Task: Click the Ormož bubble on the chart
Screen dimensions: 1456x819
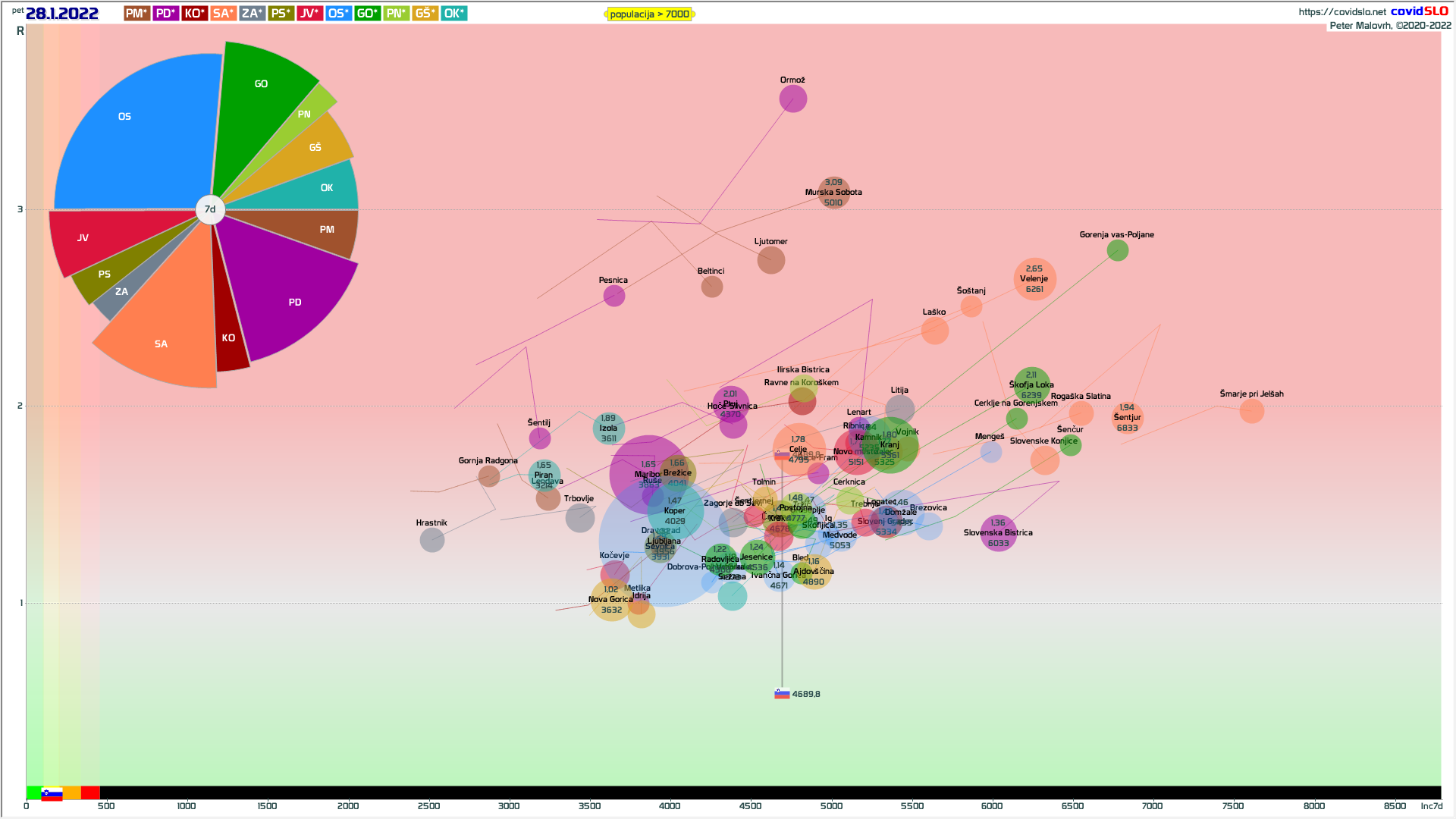Action: (792, 99)
